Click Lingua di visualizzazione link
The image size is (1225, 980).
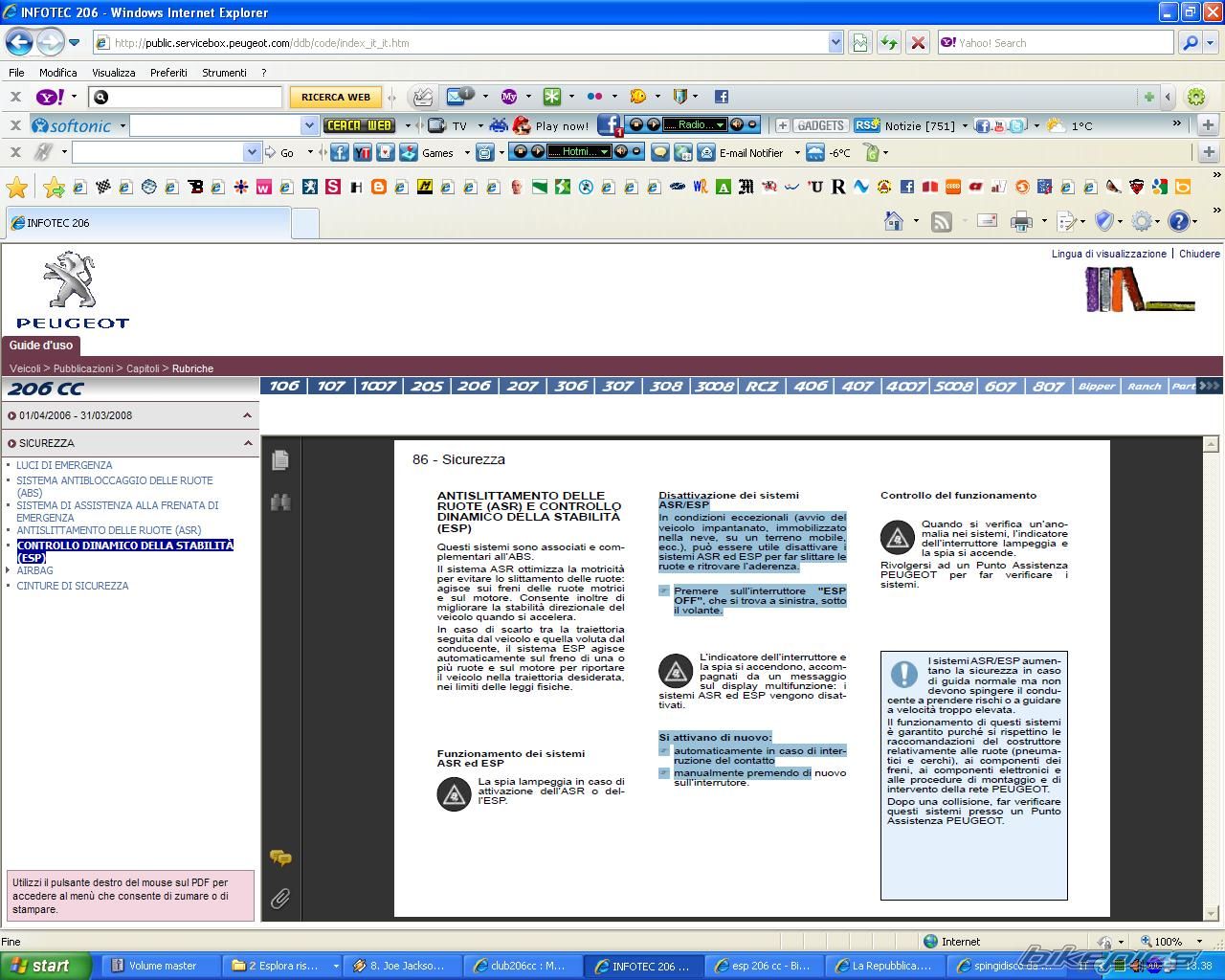1108,254
